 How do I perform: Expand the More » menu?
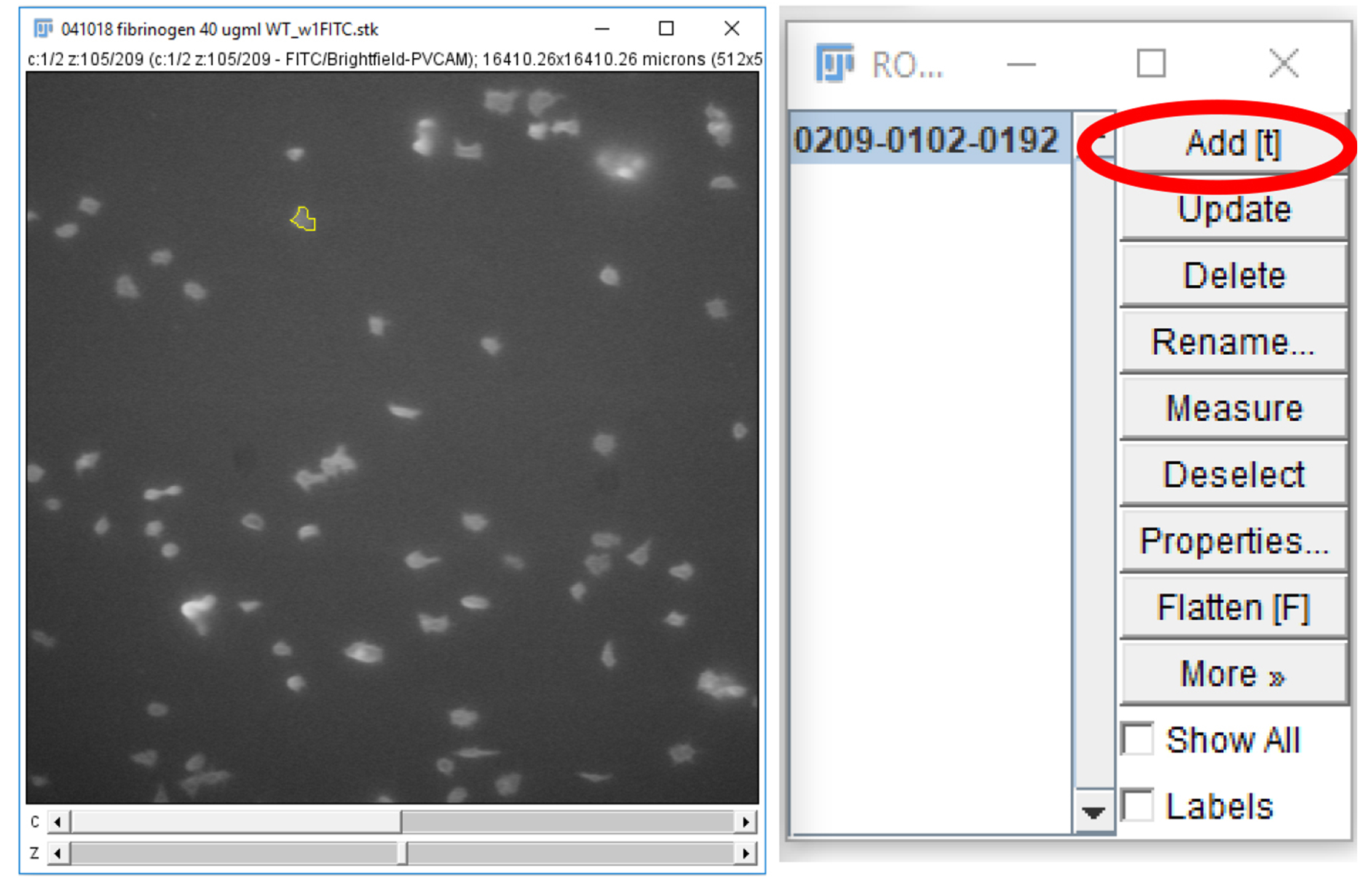pyautogui.click(x=1233, y=674)
